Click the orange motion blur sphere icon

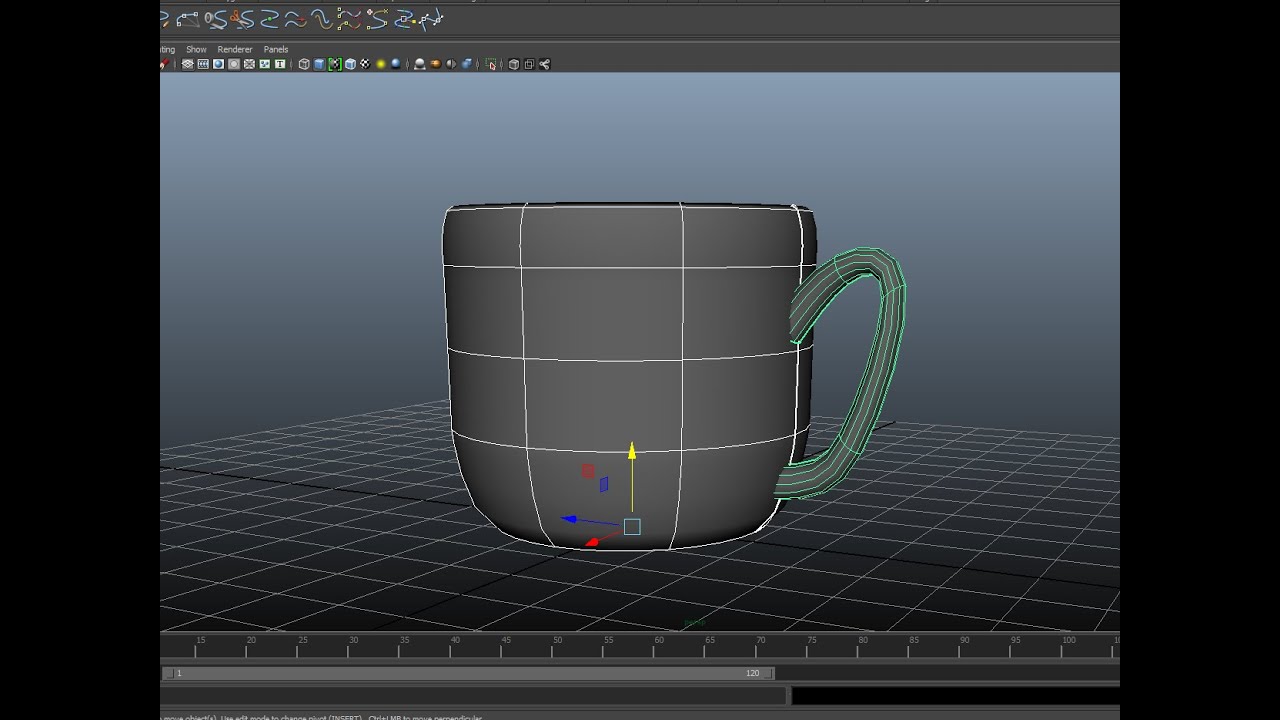[435, 64]
